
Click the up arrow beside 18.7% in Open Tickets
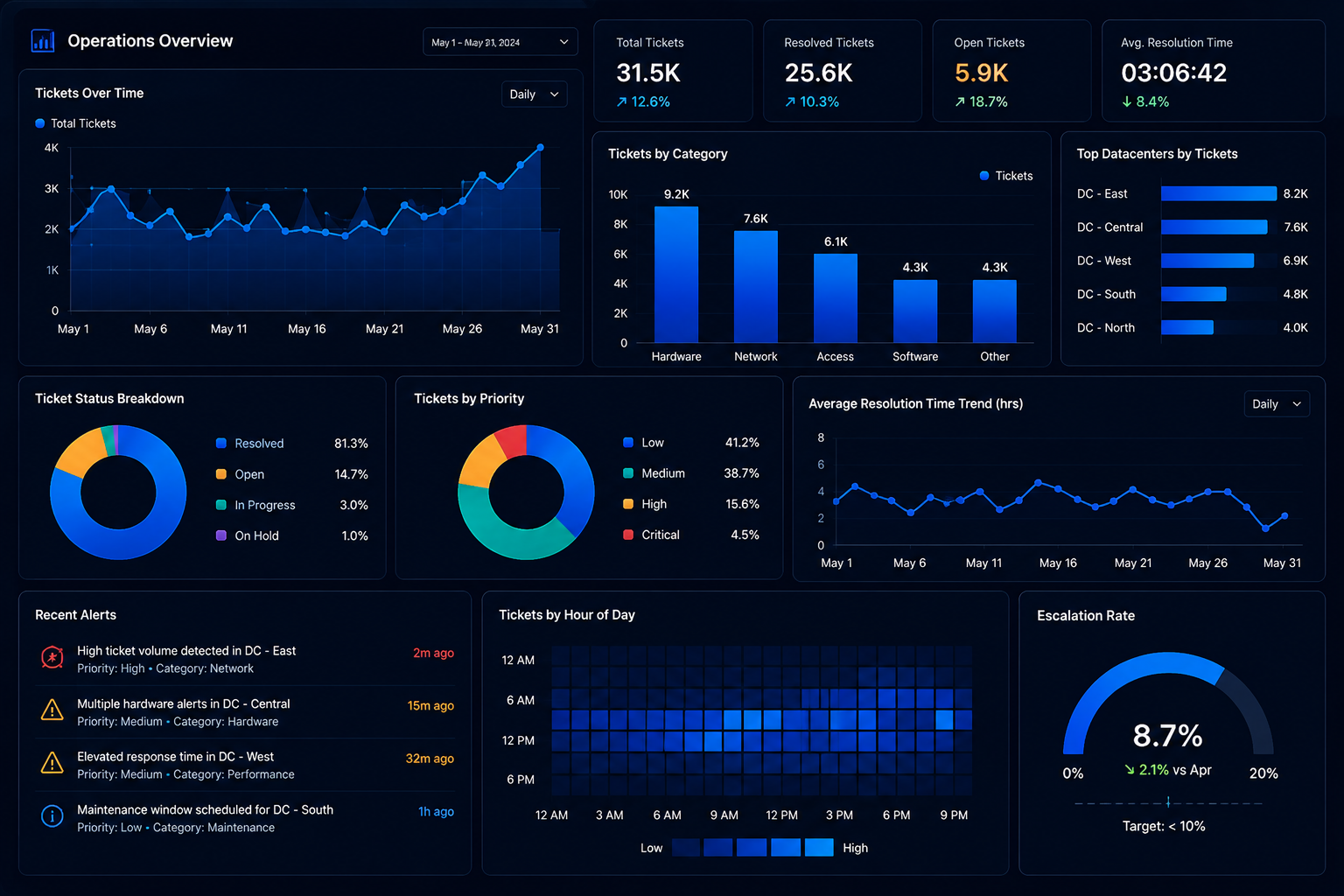point(960,102)
